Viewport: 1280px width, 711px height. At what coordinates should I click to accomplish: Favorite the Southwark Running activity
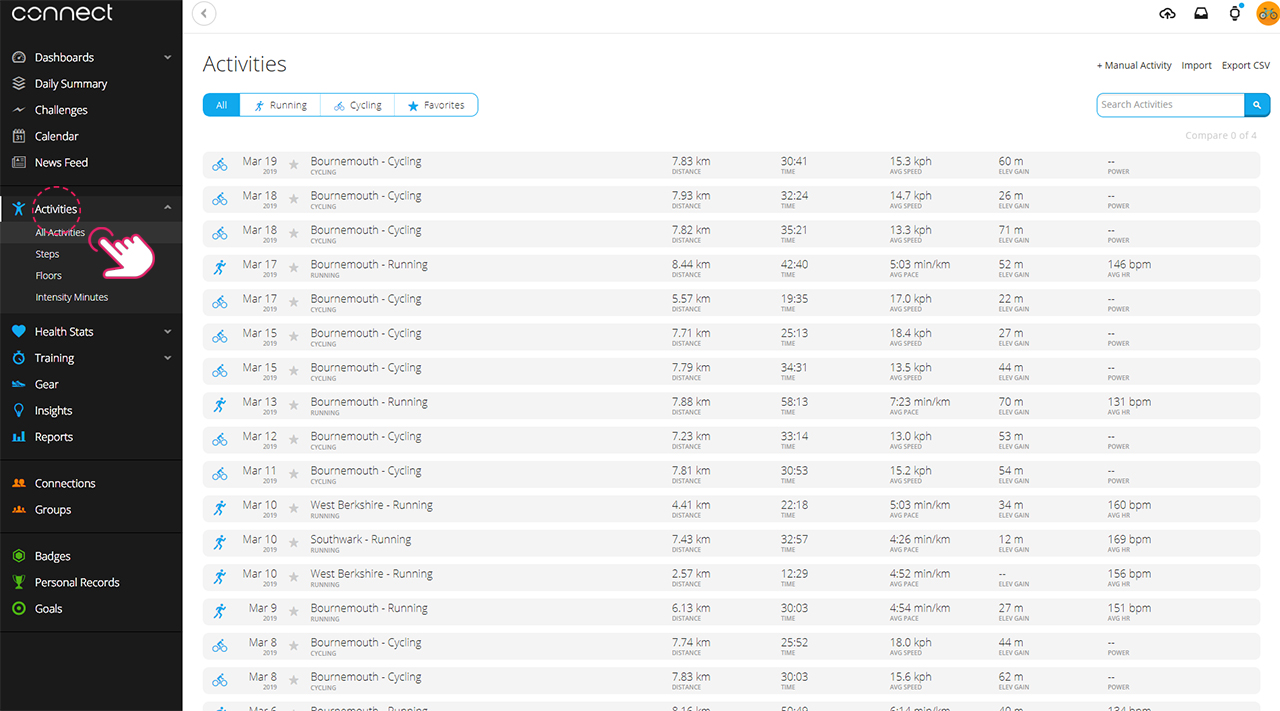(294, 543)
